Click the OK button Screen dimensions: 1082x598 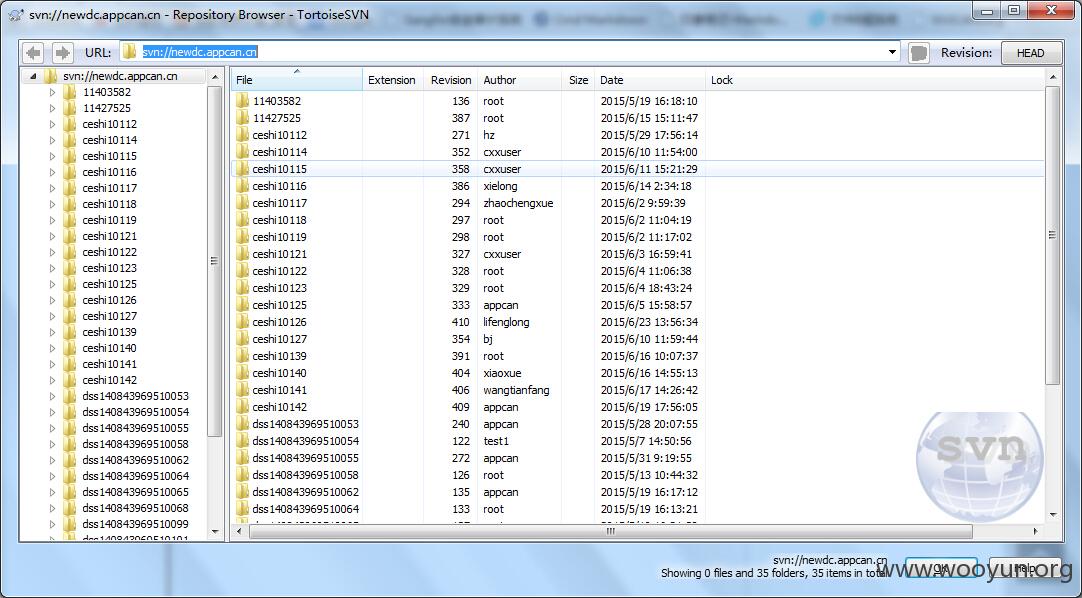[x=941, y=568]
